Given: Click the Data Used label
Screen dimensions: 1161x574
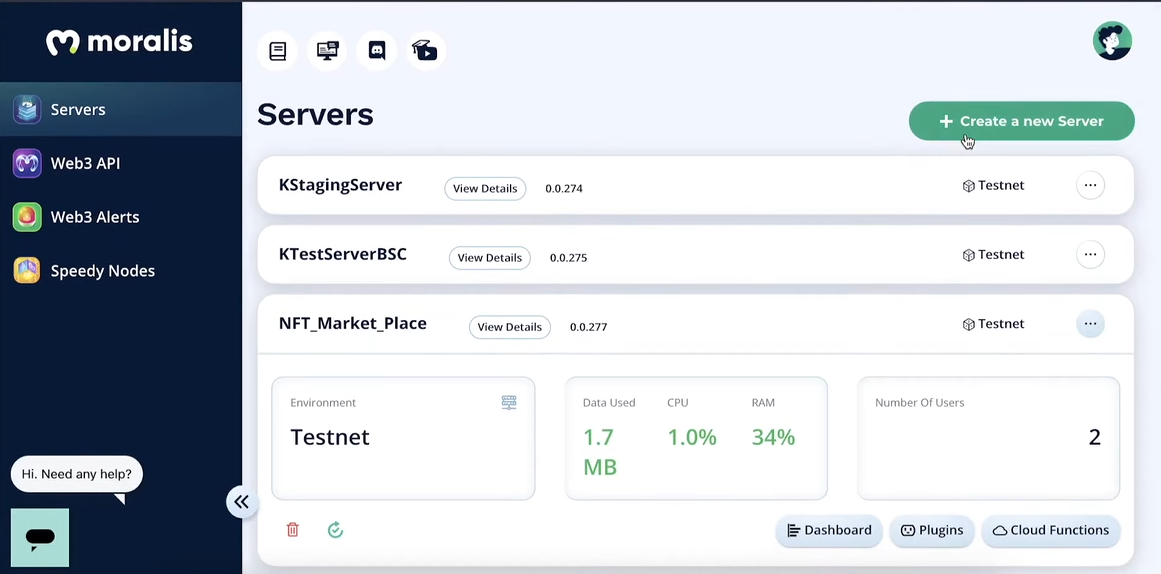Looking at the screenshot, I should tap(609, 403).
